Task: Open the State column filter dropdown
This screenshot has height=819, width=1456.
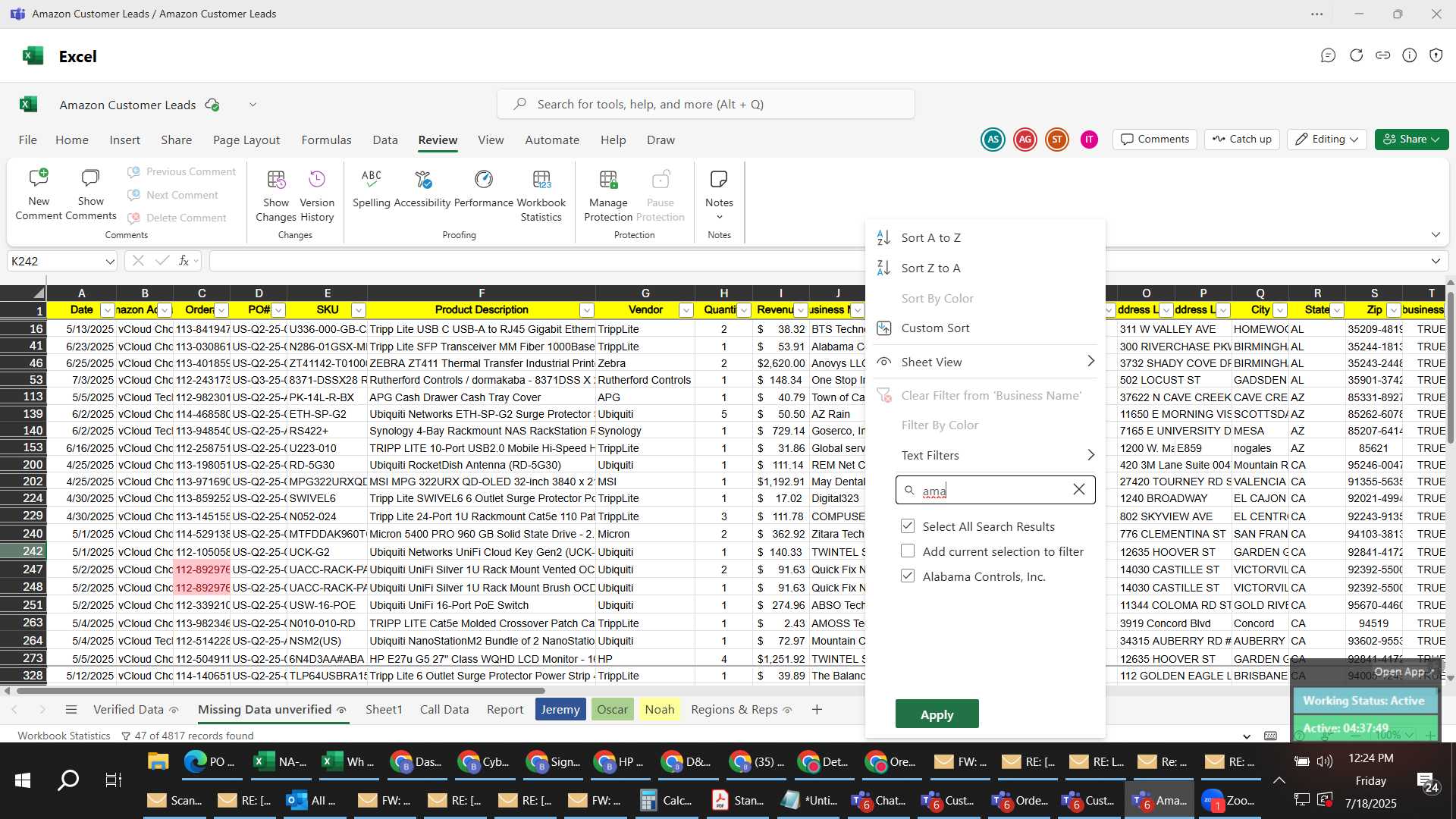Action: [1337, 310]
